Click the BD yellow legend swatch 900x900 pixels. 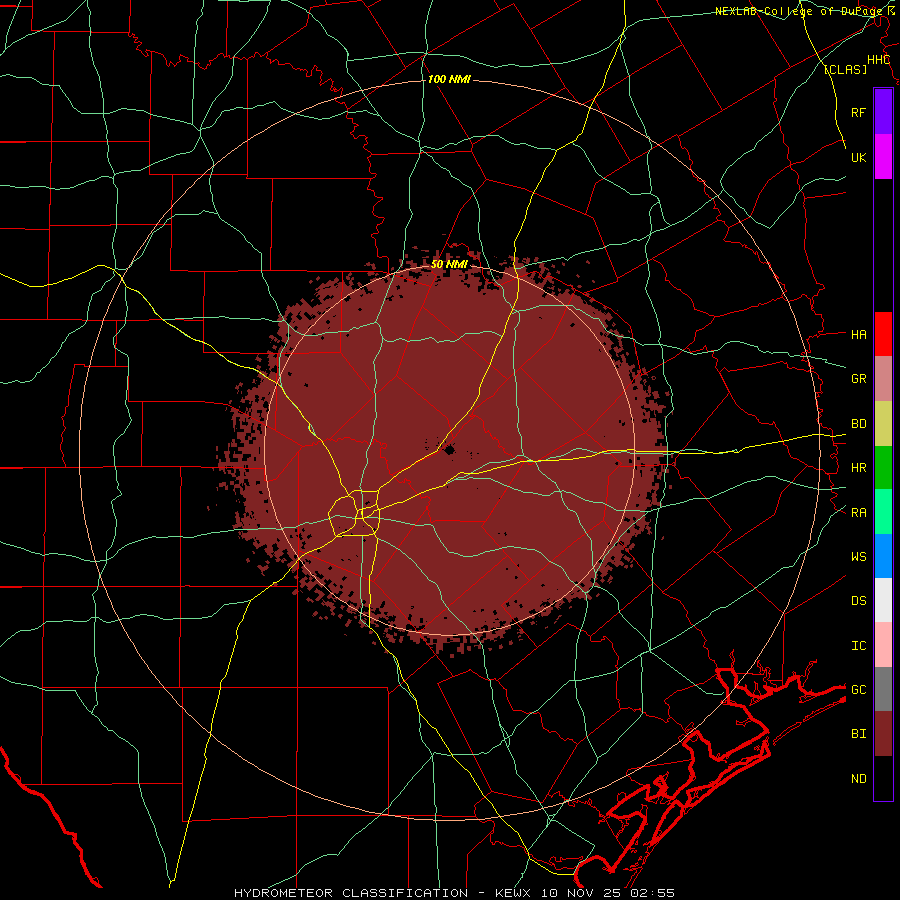click(883, 423)
